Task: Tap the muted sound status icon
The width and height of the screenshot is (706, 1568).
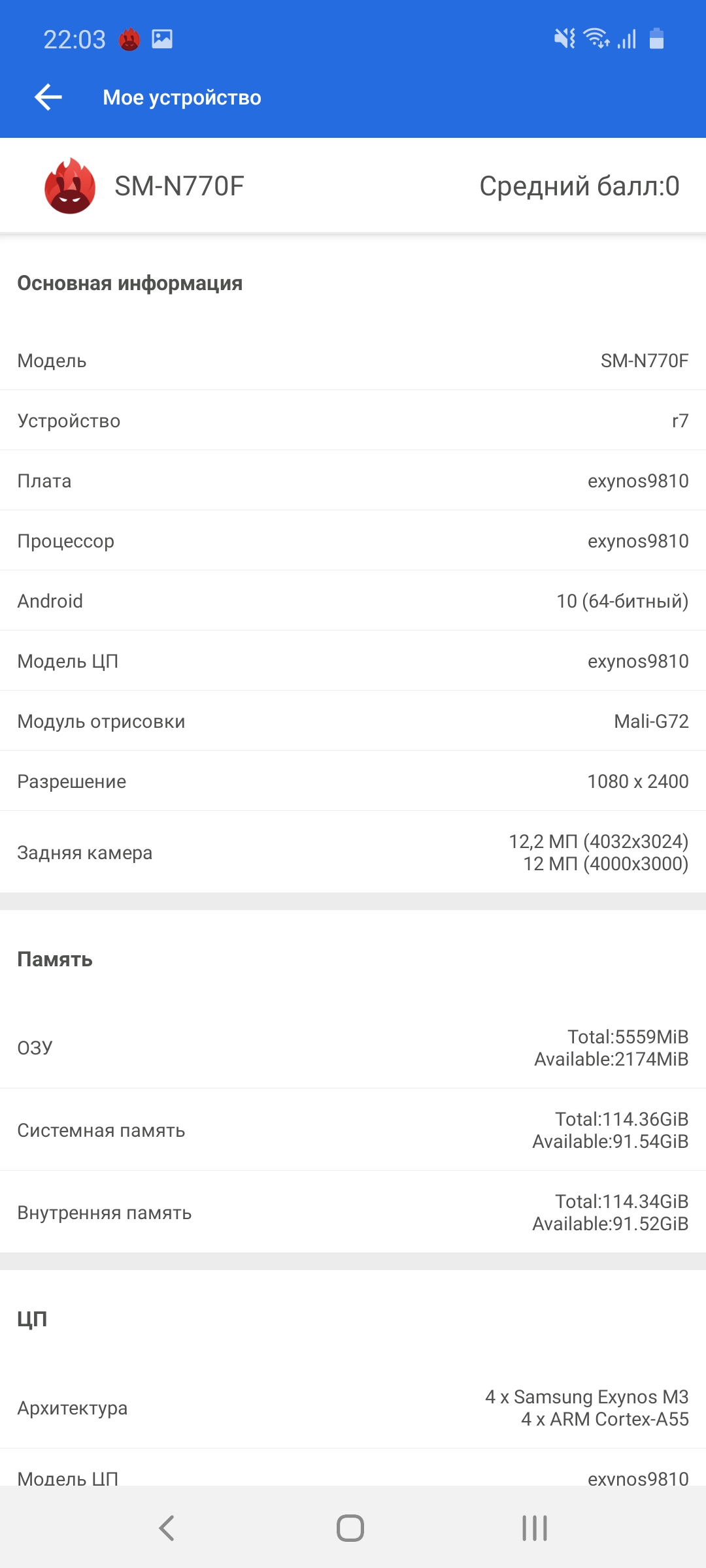Action: click(564, 39)
